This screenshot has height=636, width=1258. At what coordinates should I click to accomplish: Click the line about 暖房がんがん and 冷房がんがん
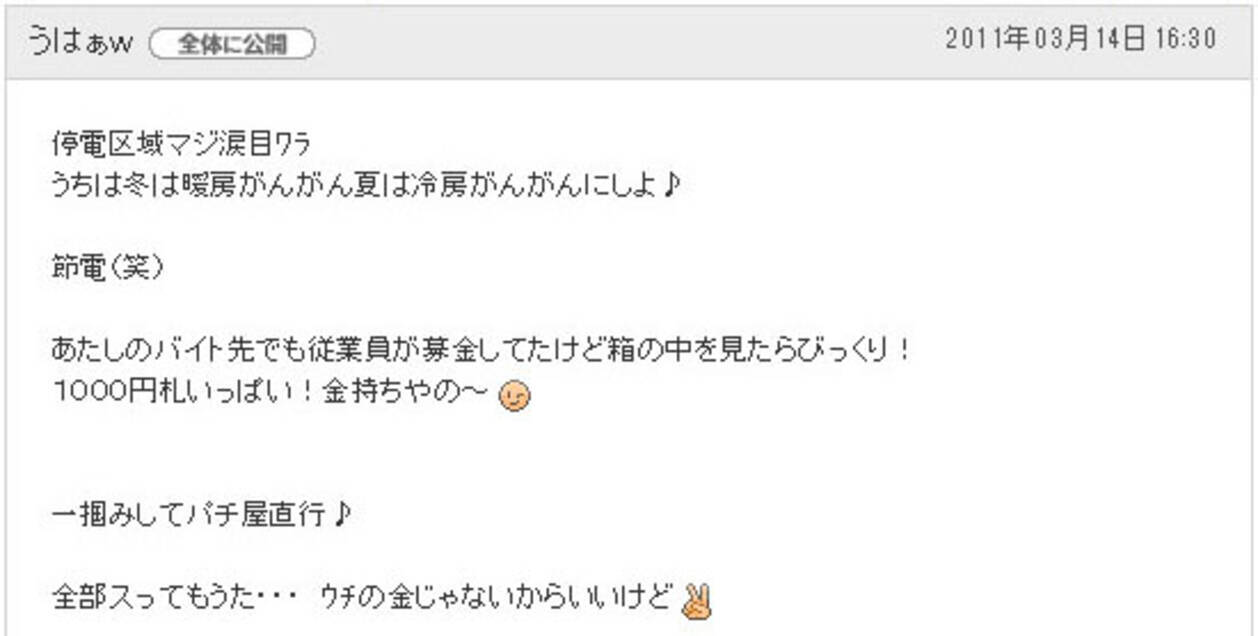point(365,187)
